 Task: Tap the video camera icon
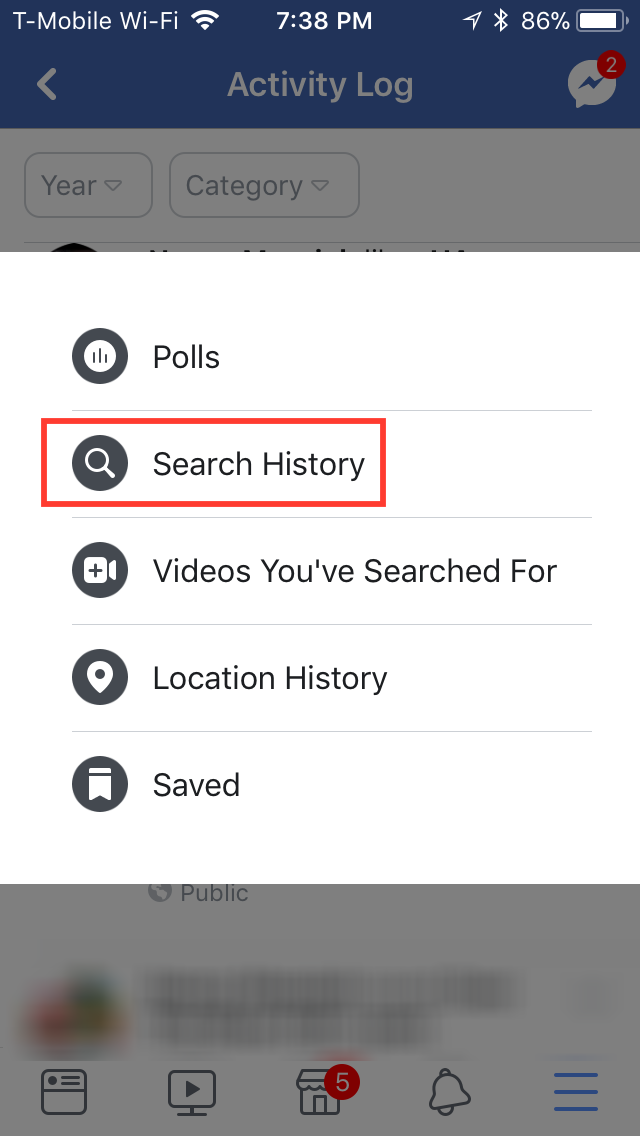[100, 570]
